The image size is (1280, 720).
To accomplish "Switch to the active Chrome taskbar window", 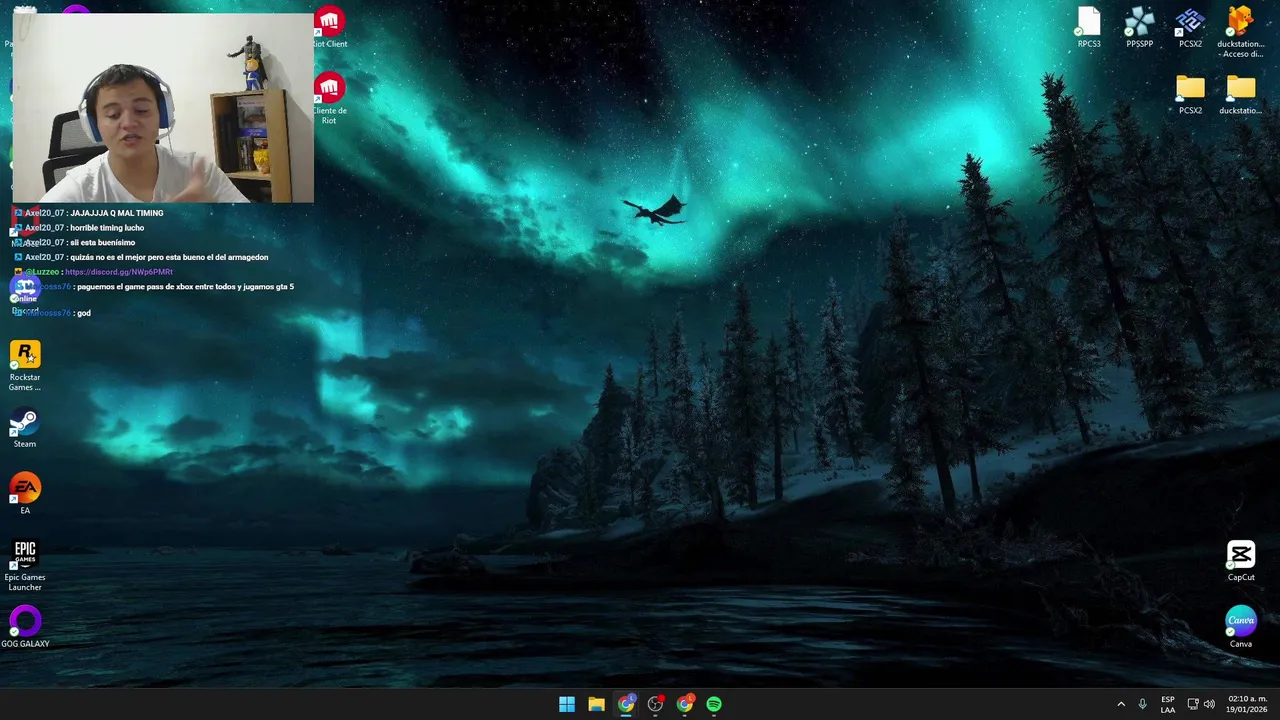I will point(626,704).
